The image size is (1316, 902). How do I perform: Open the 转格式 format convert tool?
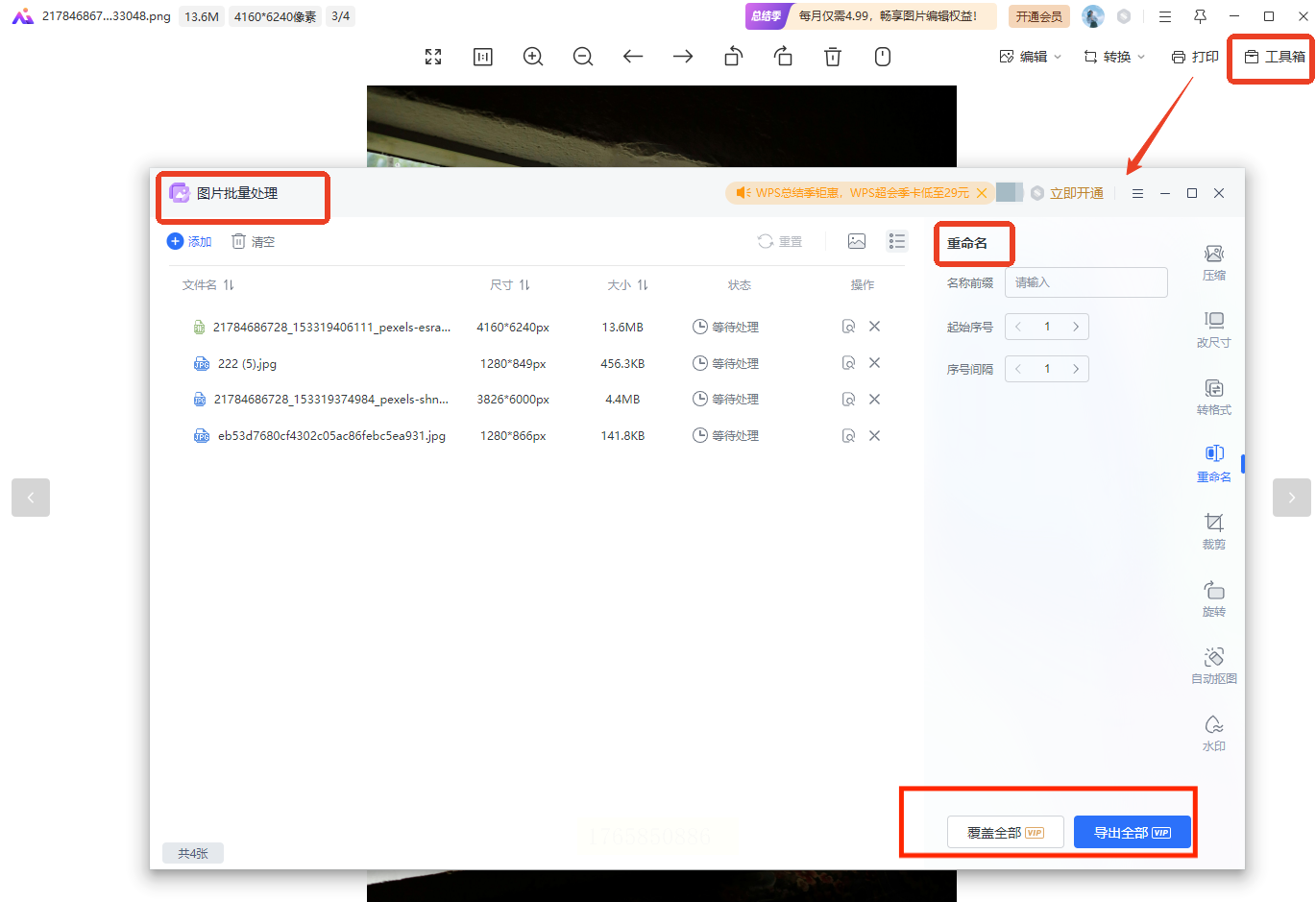(x=1214, y=397)
